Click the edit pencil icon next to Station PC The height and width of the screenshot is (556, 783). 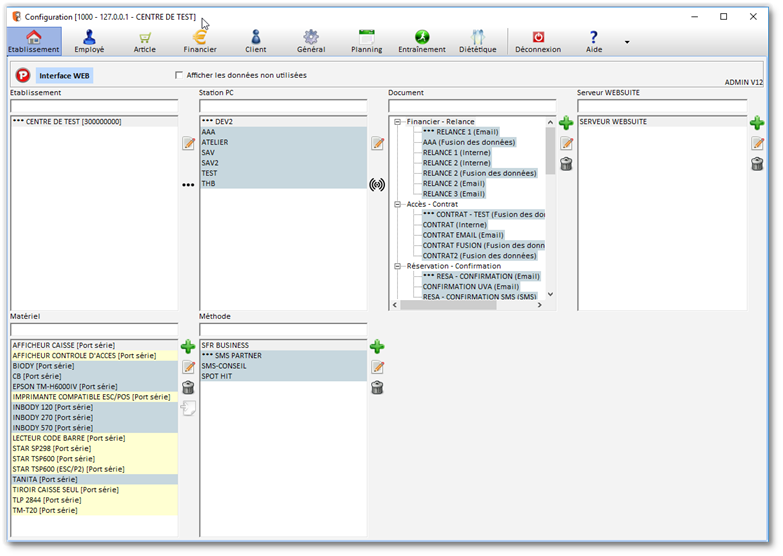(377, 144)
